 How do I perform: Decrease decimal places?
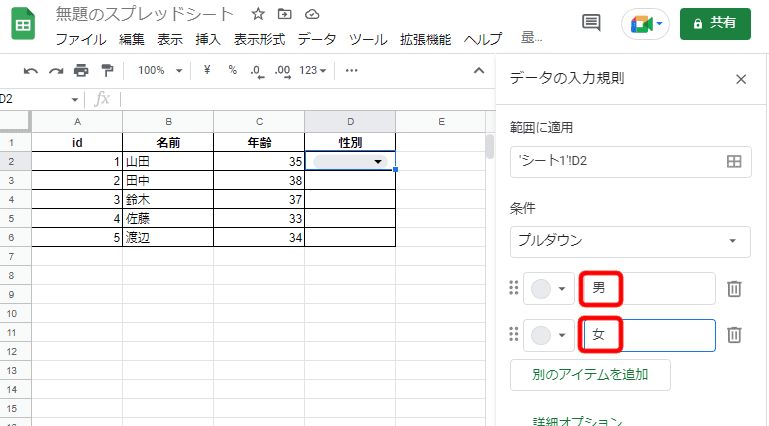click(257, 71)
